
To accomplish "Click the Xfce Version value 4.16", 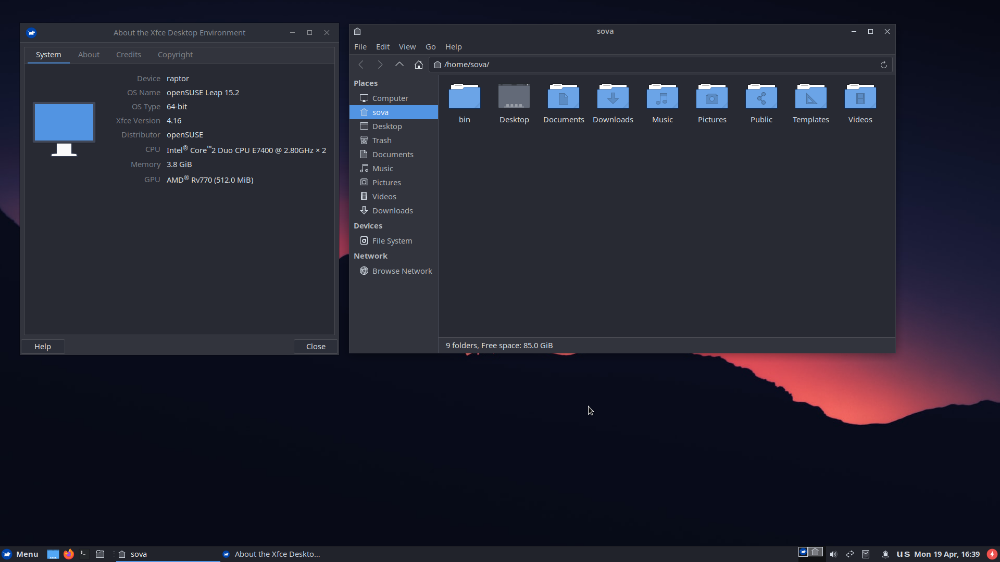I will point(174,121).
